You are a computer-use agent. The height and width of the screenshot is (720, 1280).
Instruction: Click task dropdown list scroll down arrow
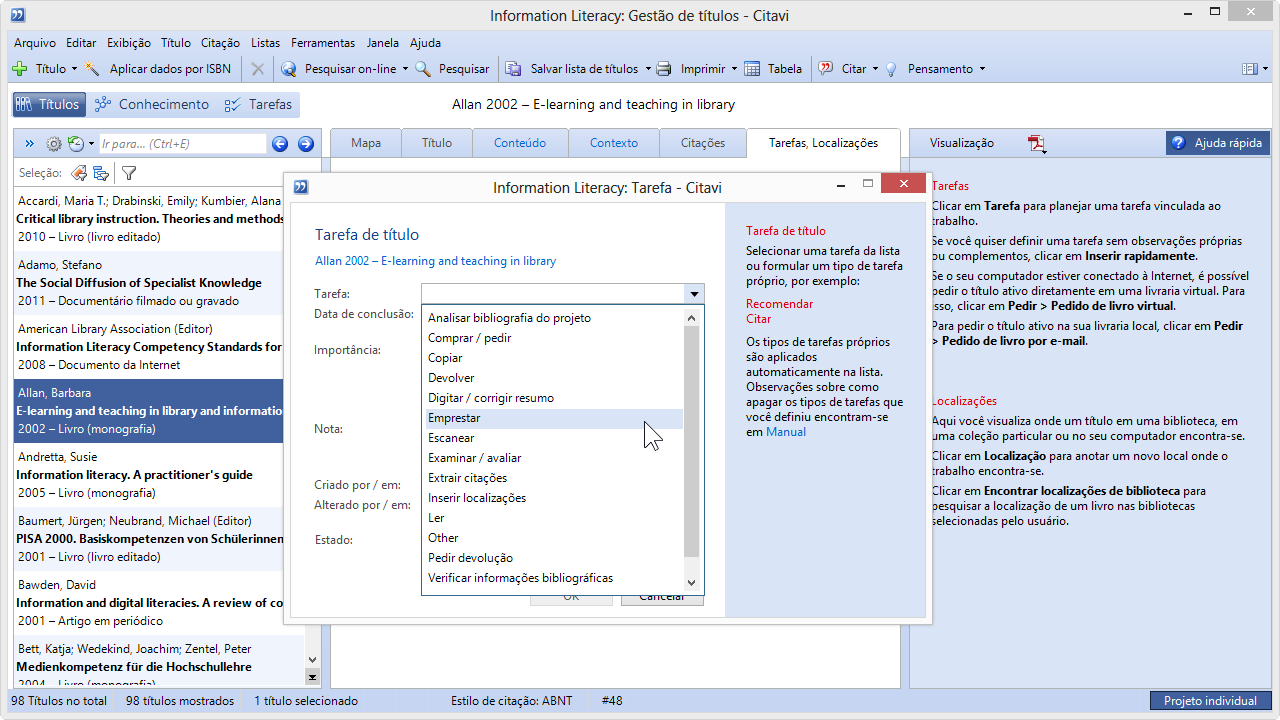(691, 583)
